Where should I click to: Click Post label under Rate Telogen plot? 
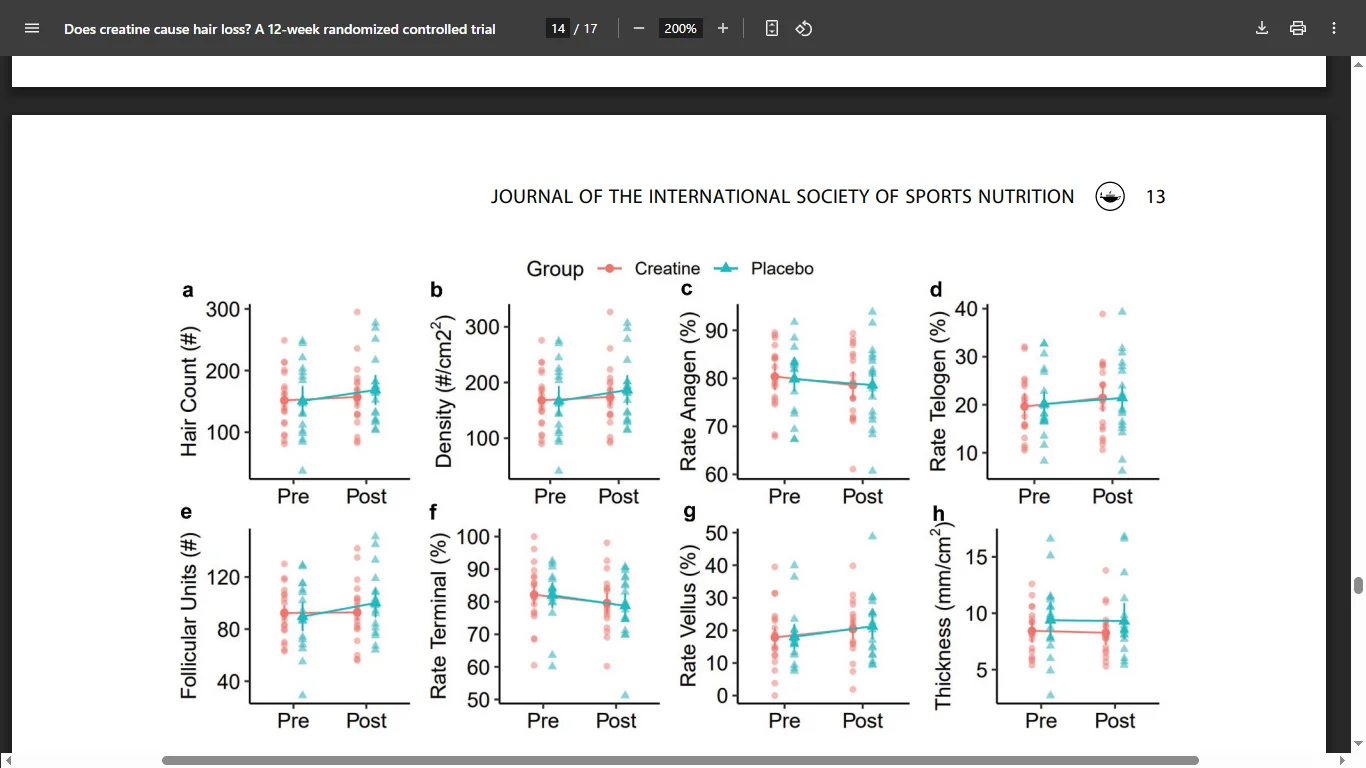pyautogui.click(x=1112, y=496)
